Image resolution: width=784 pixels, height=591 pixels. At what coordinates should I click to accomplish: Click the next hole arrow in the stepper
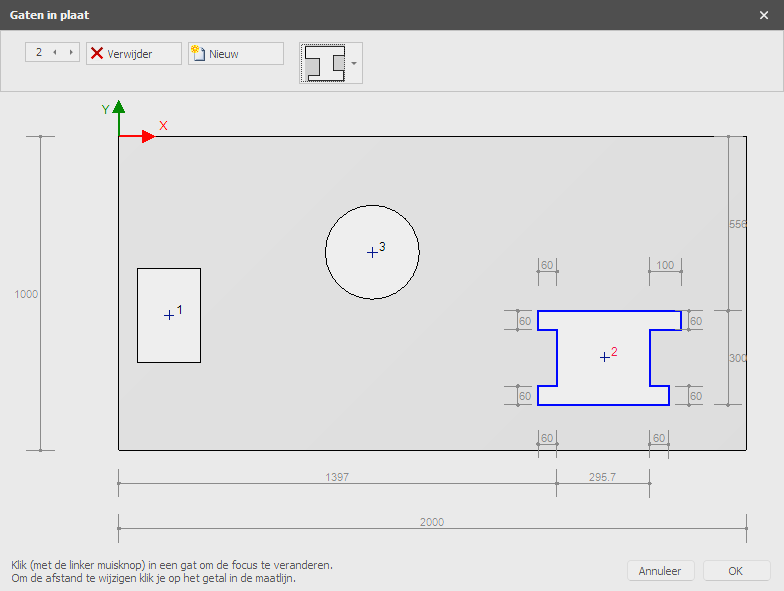pos(70,52)
